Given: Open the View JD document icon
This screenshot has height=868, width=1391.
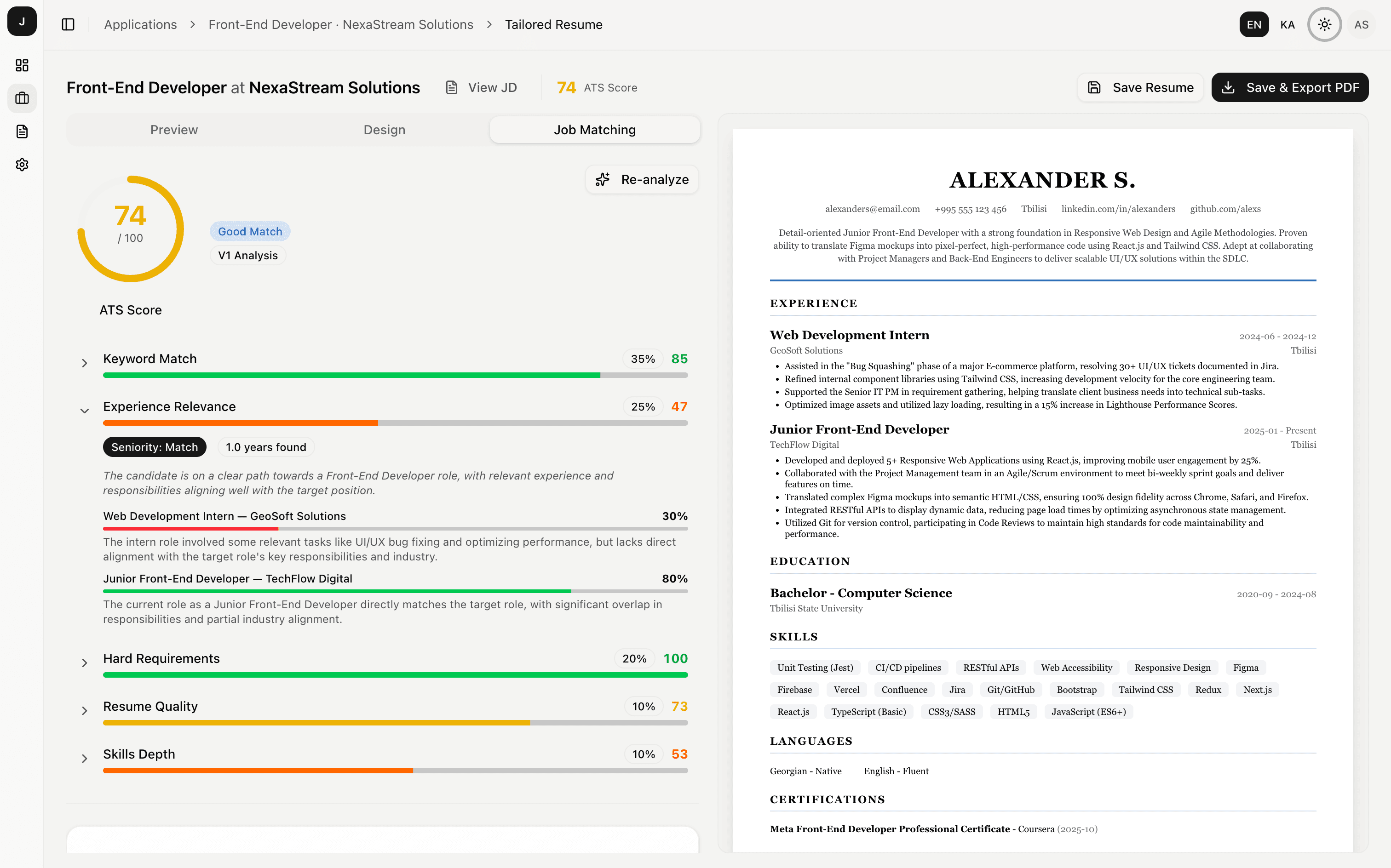Looking at the screenshot, I should (451, 87).
